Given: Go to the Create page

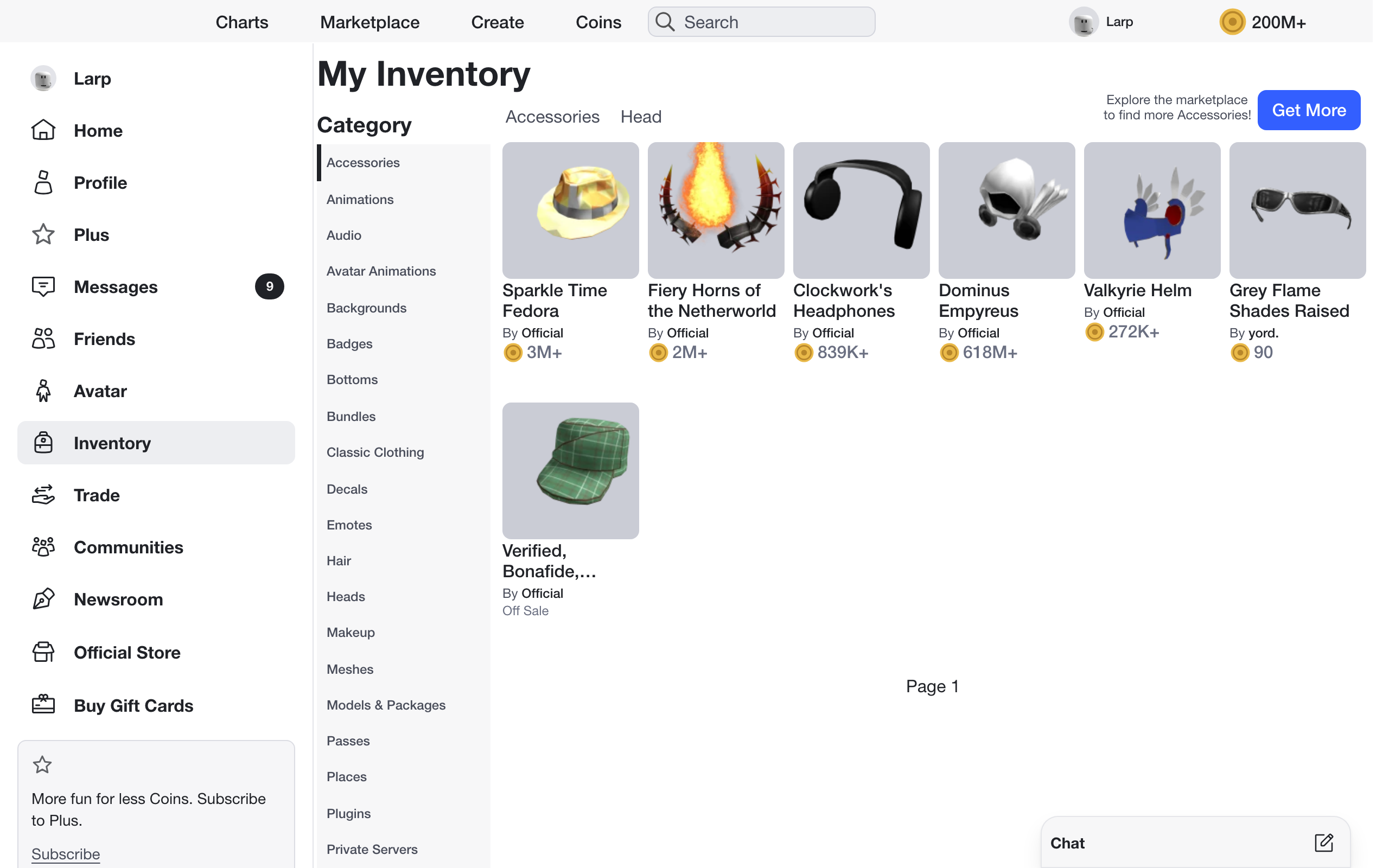Looking at the screenshot, I should [x=497, y=22].
